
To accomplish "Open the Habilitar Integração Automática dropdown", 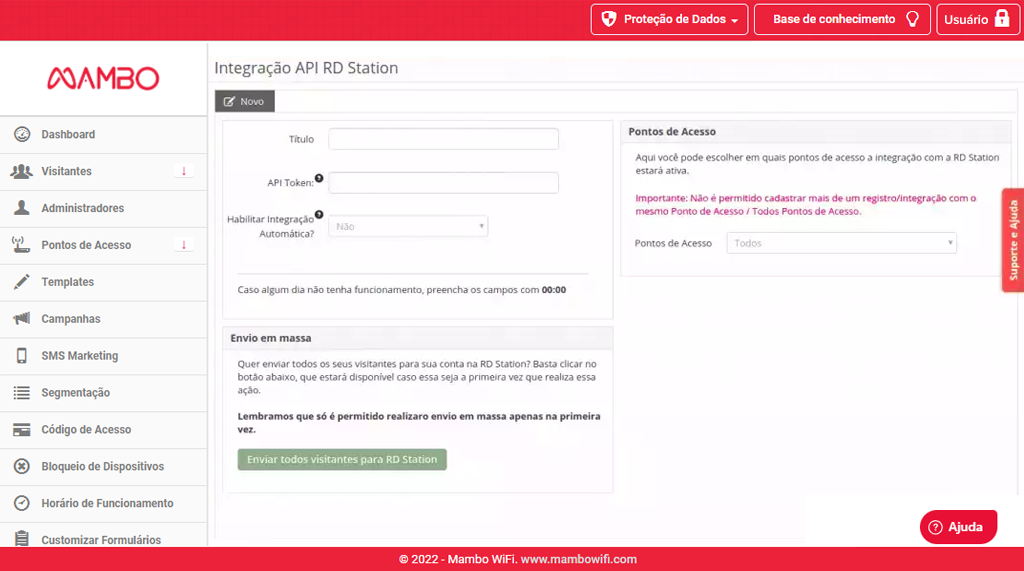I will (408, 226).
